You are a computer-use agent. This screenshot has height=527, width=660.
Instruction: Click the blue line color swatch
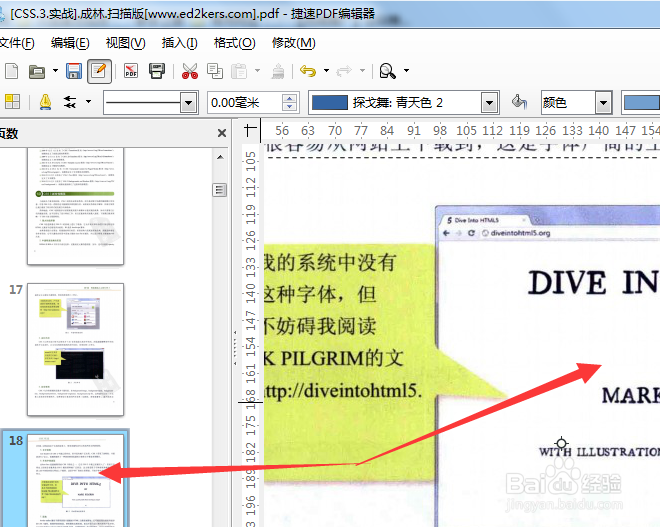329,103
